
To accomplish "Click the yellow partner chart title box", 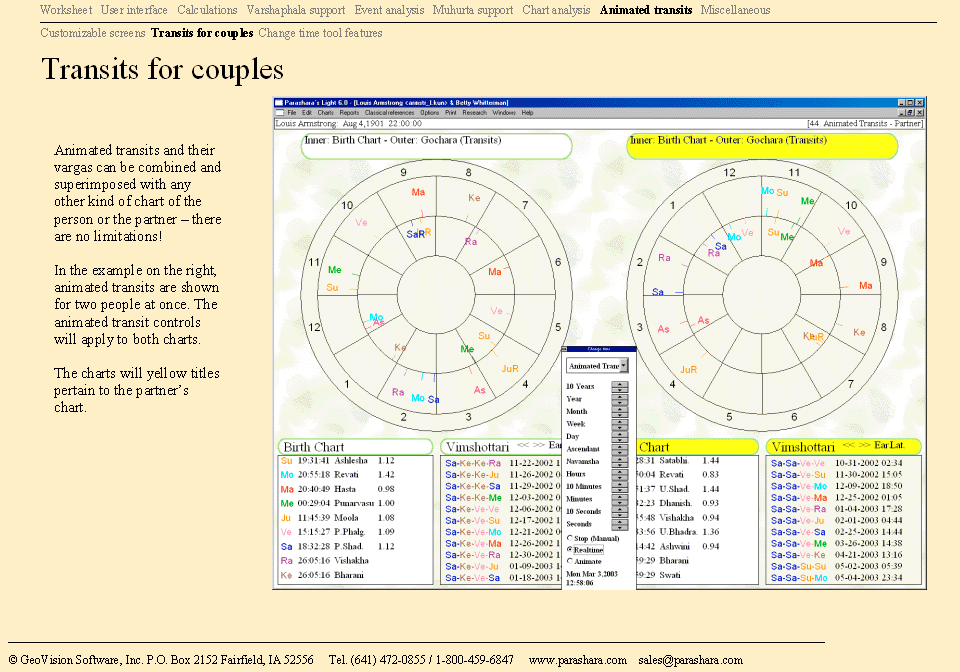I will point(762,146).
